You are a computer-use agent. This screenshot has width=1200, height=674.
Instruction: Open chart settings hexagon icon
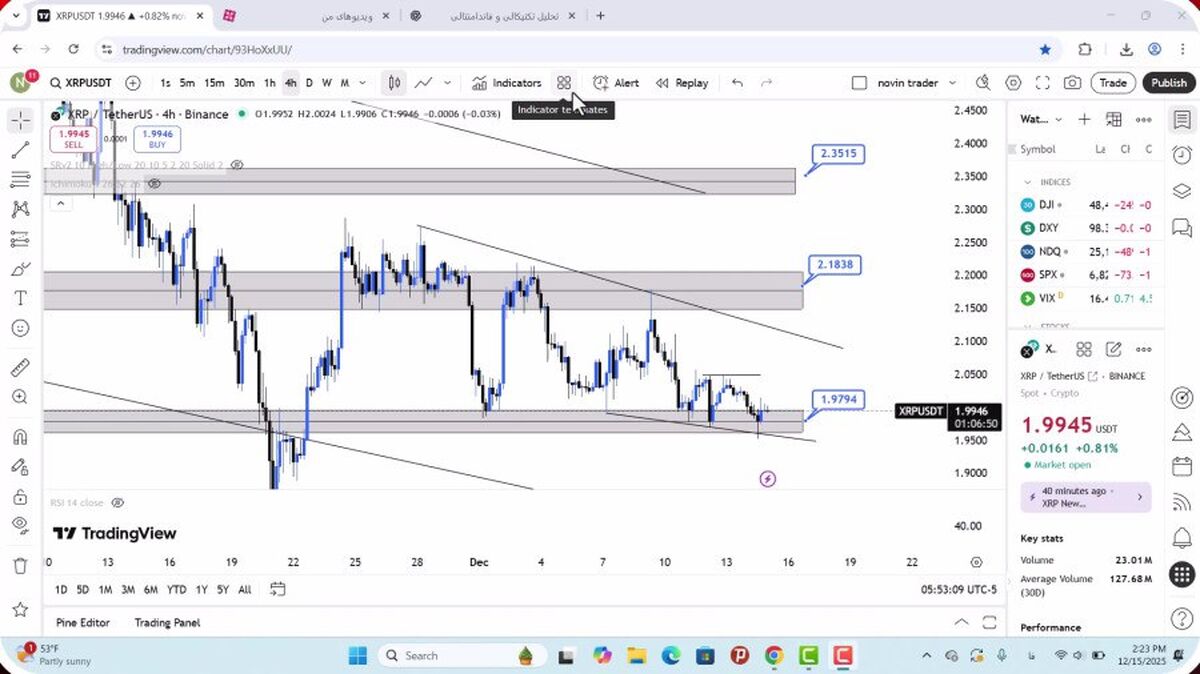coord(1013,83)
